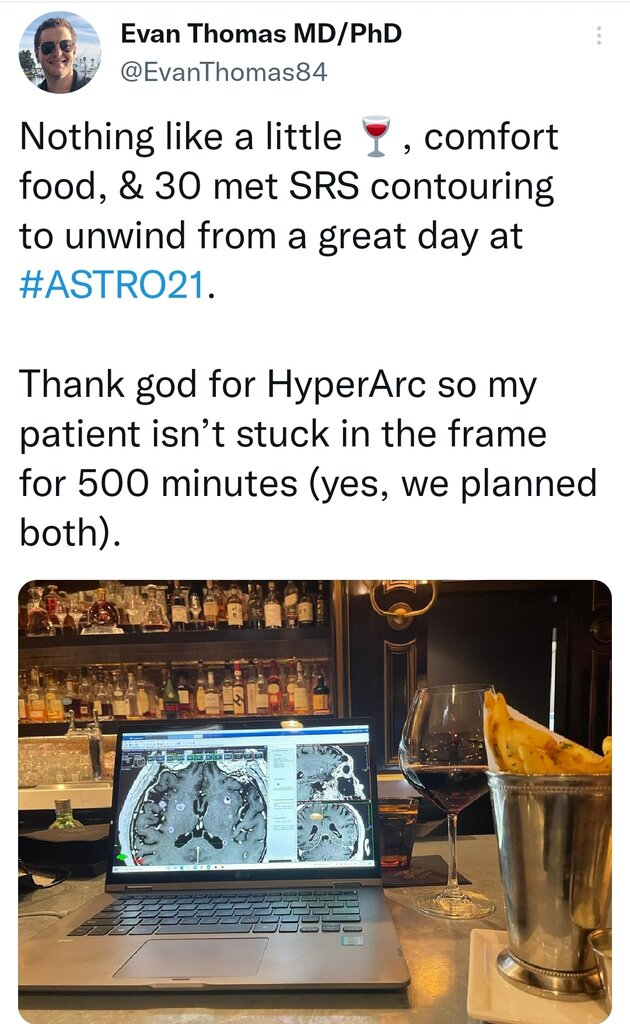Viewport: 630px width, 1024px height.
Task: Click the bottom-right coronal MRI view
Action: 334,833
